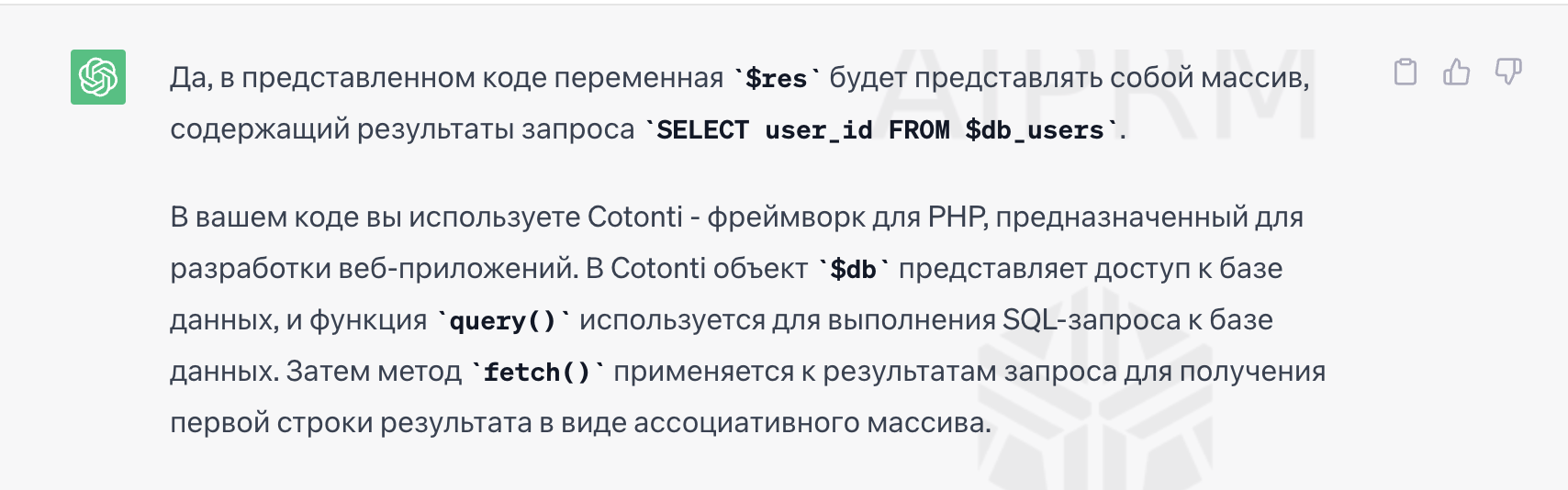The height and width of the screenshot is (490, 1568).
Task: Click the `fetch()` inline code
Action: (538, 373)
